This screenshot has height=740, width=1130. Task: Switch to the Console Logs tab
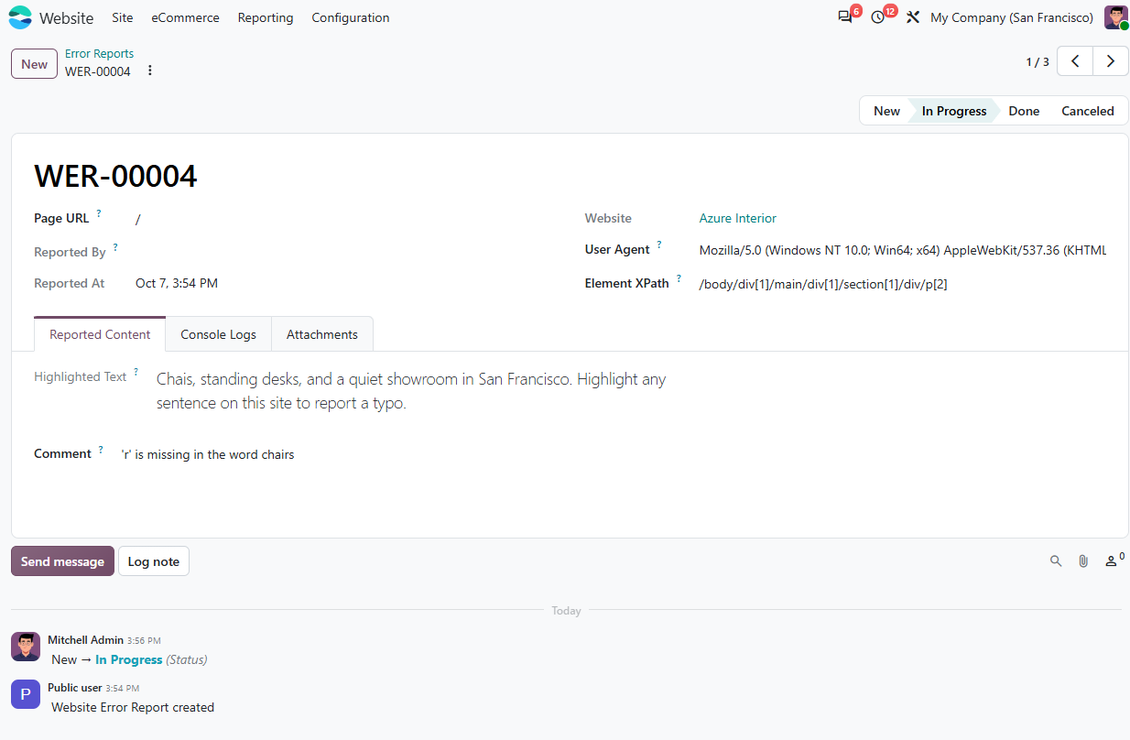click(x=218, y=334)
